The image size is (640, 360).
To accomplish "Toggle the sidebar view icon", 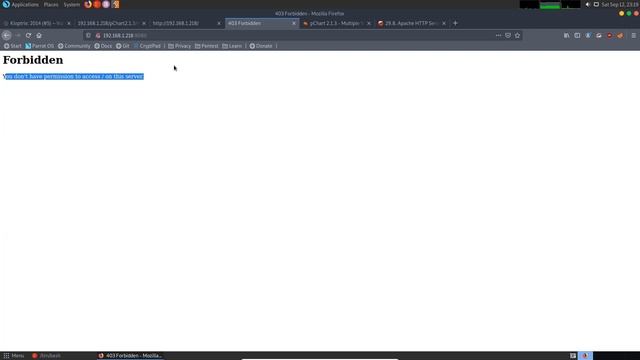I will coord(577,36).
